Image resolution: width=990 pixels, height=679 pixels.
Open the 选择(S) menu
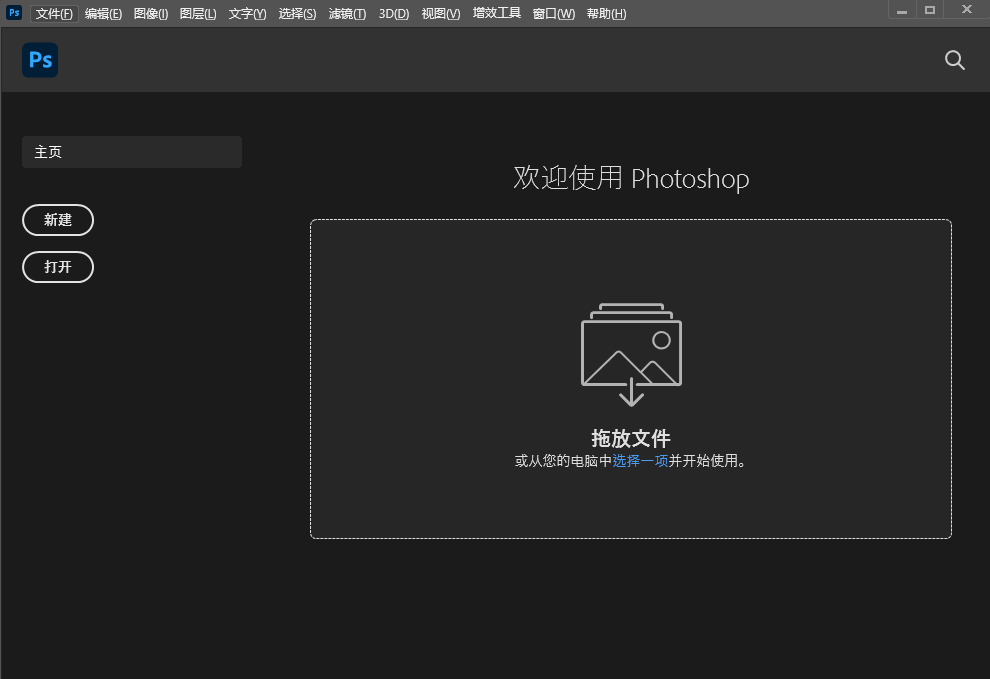pos(297,13)
